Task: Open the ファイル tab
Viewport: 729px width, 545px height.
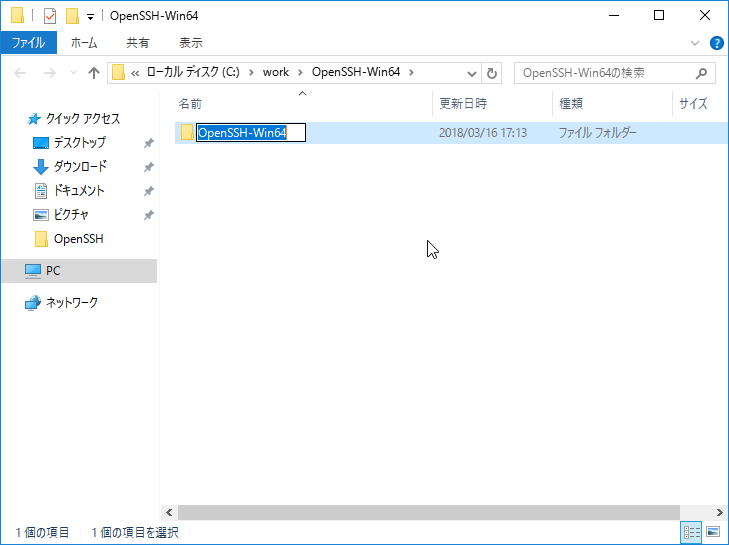Action: (29, 43)
